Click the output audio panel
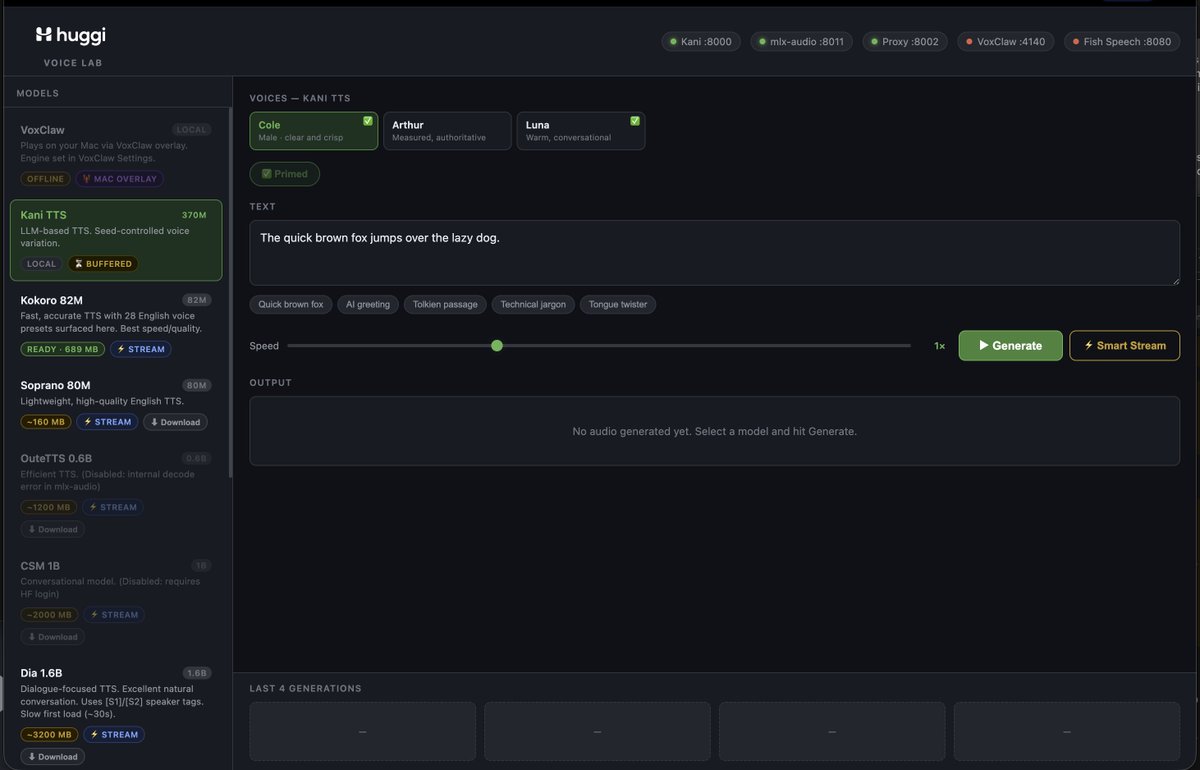The width and height of the screenshot is (1200, 770). (x=714, y=431)
